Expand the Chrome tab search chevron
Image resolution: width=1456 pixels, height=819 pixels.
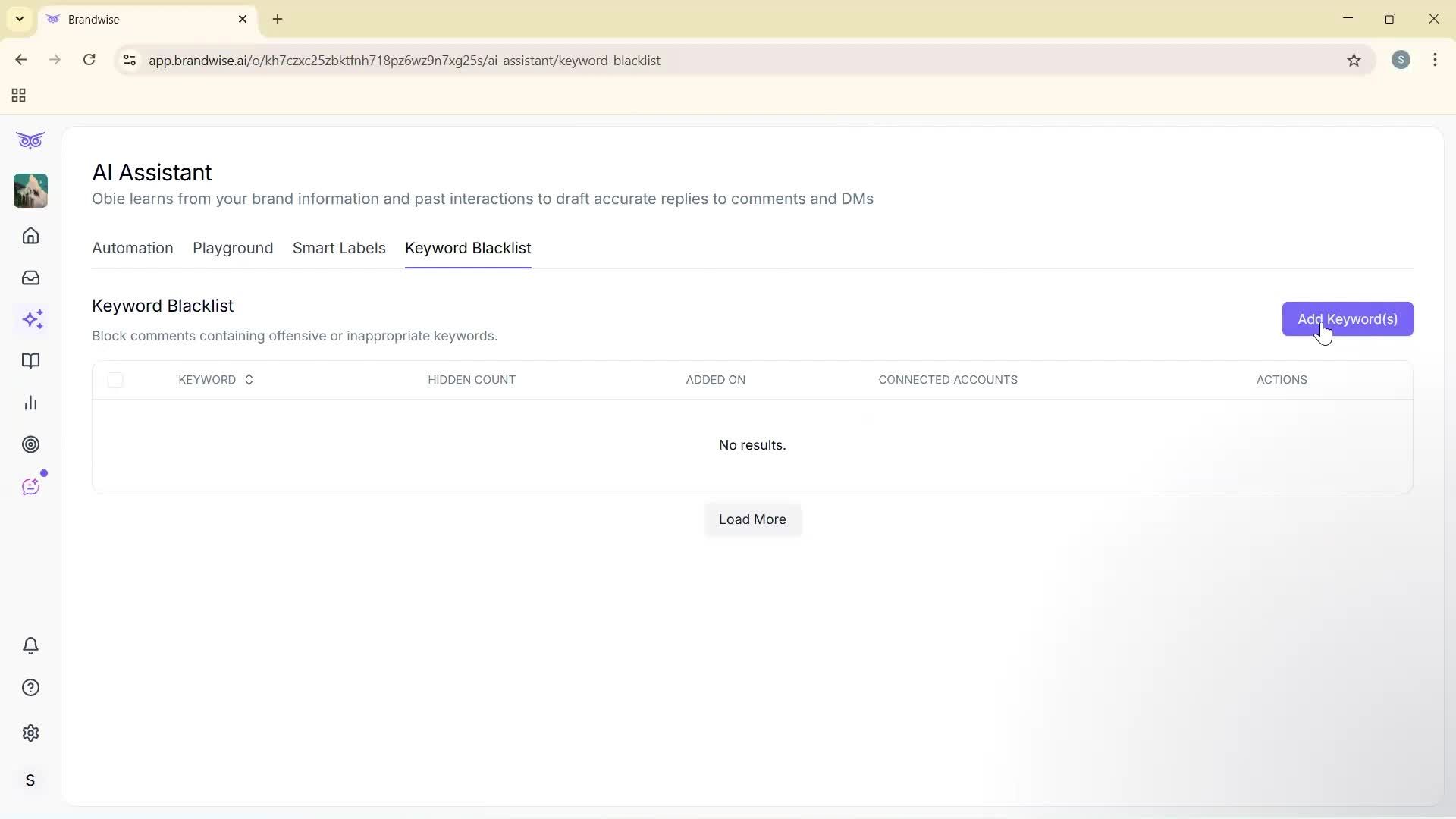coord(19,19)
